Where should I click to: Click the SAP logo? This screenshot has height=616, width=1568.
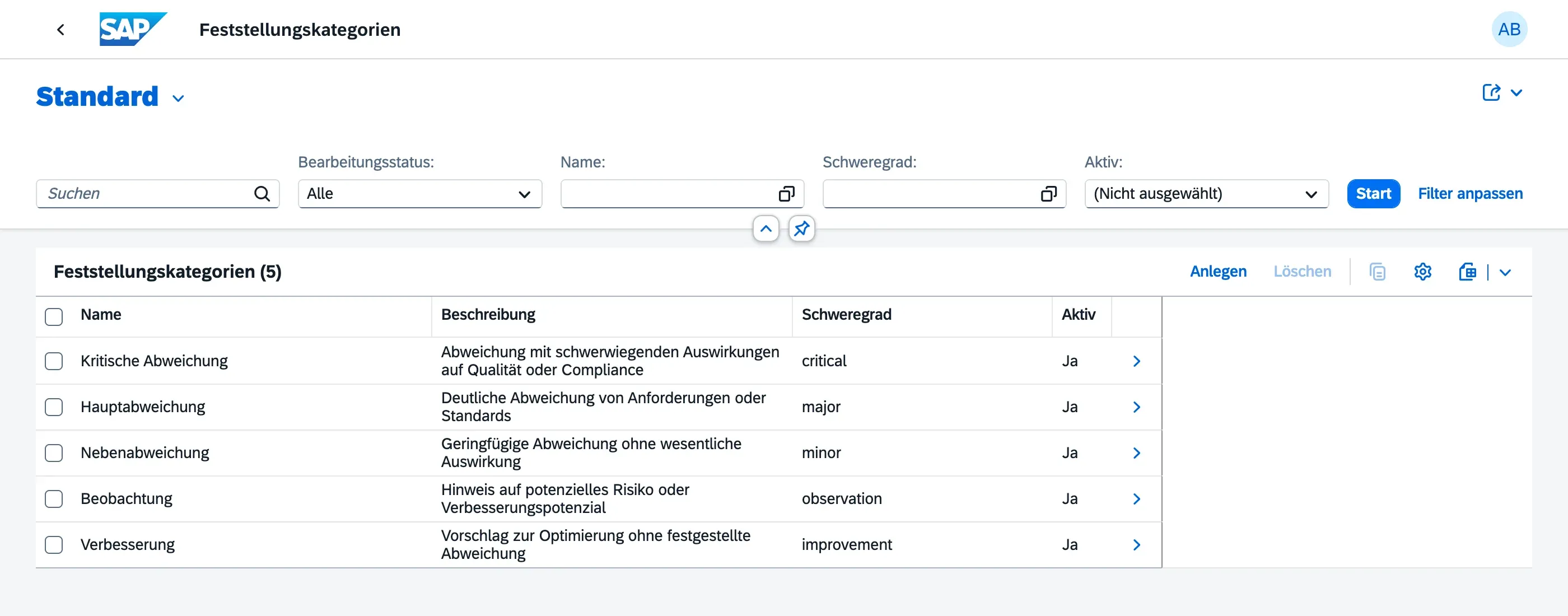(133, 29)
